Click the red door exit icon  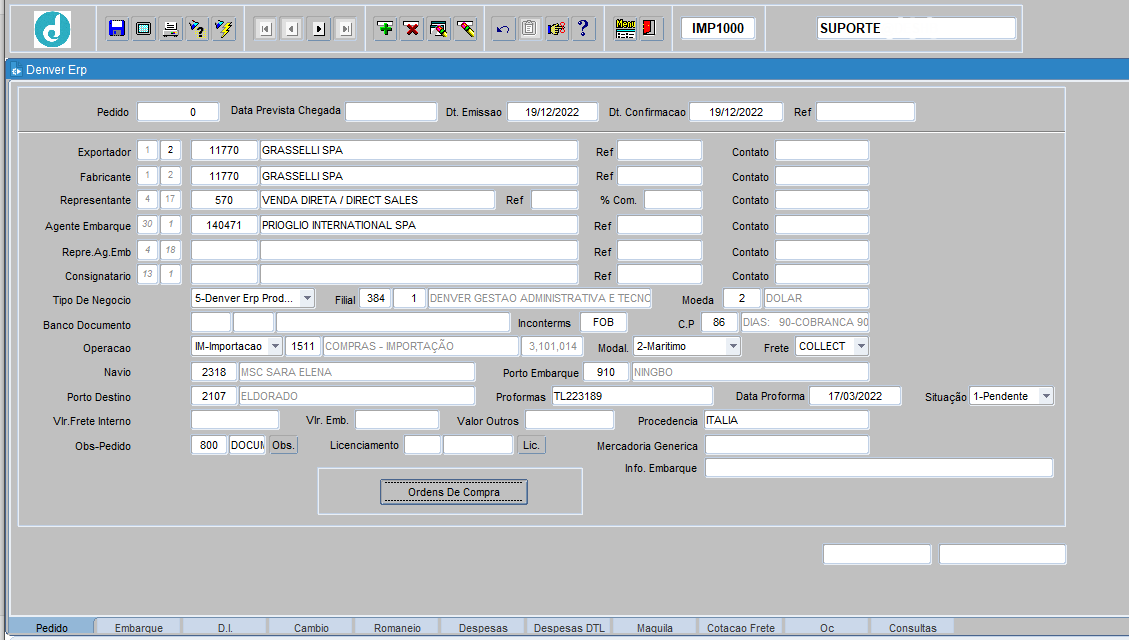coord(650,29)
